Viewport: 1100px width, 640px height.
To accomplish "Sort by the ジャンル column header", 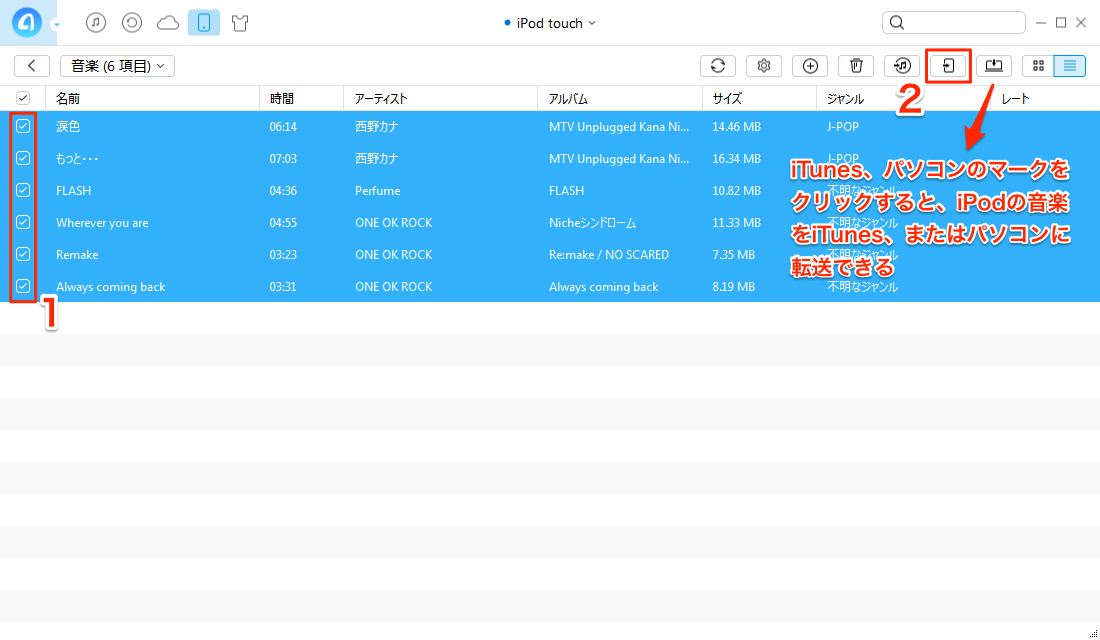I will pyautogui.click(x=845, y=99).
